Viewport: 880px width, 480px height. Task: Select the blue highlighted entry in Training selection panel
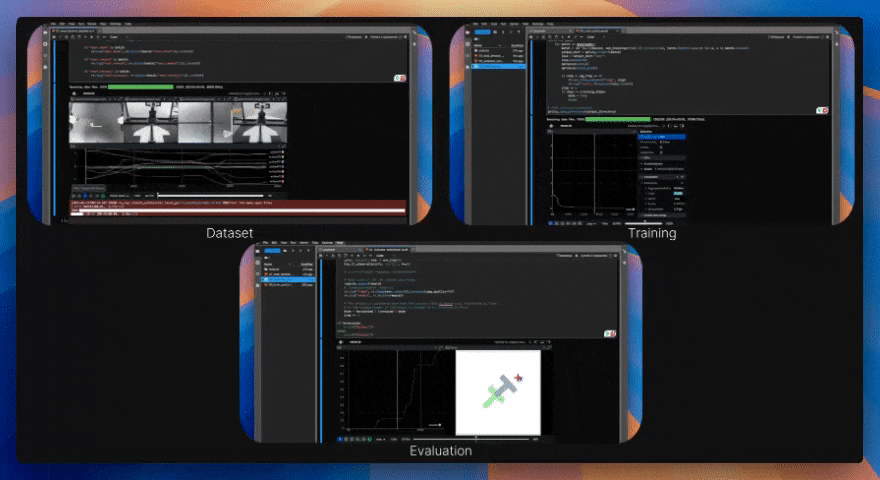[662, 136]
